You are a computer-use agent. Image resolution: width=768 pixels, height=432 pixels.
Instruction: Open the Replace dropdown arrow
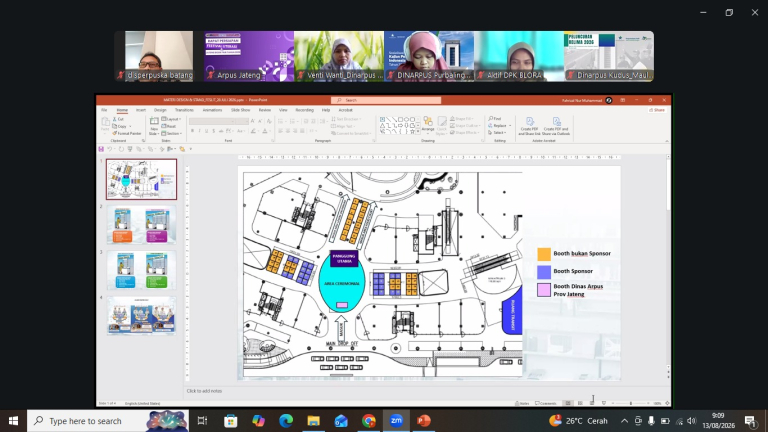510,126
